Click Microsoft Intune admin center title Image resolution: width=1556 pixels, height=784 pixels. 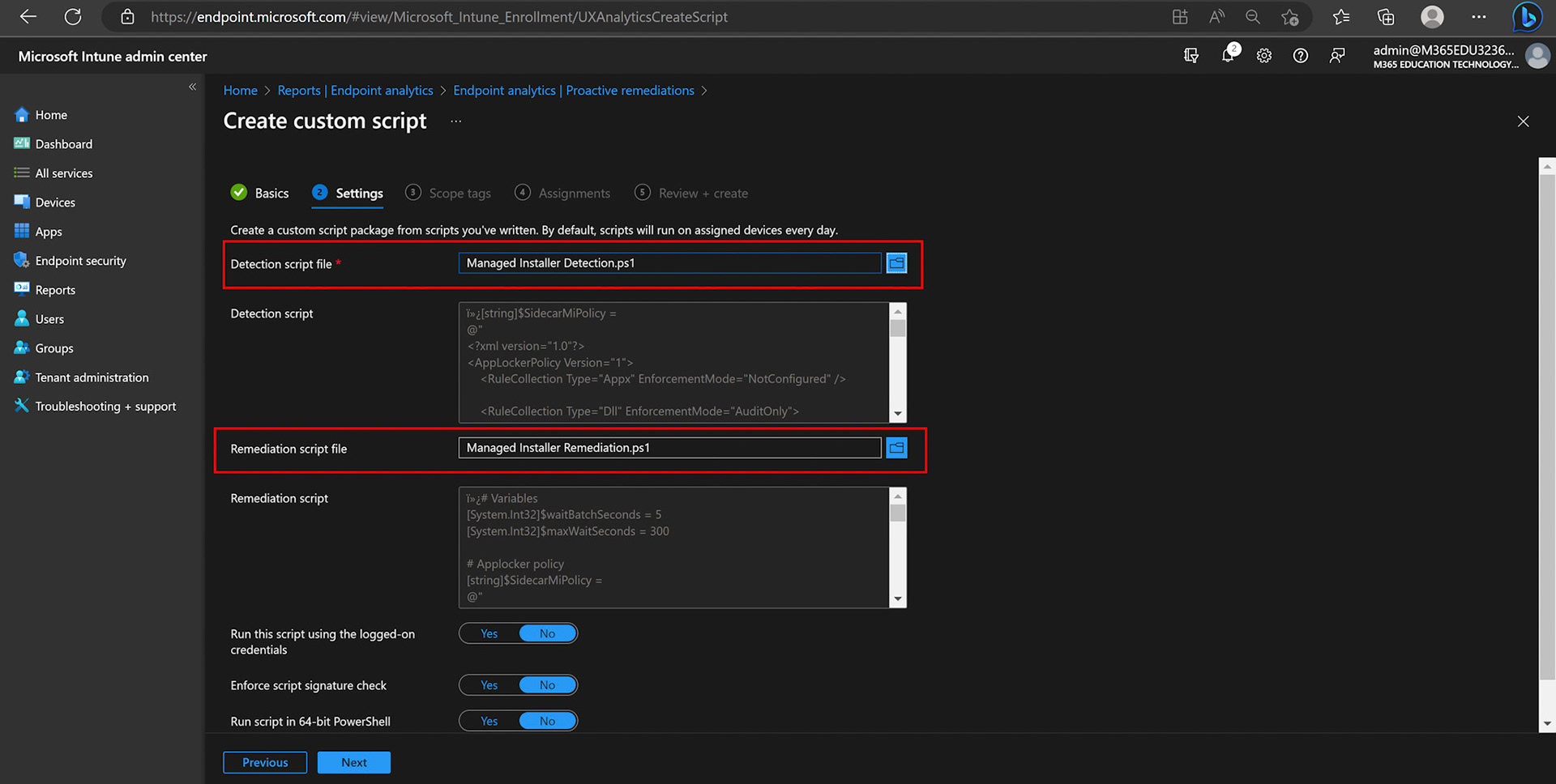pos(113,56)
